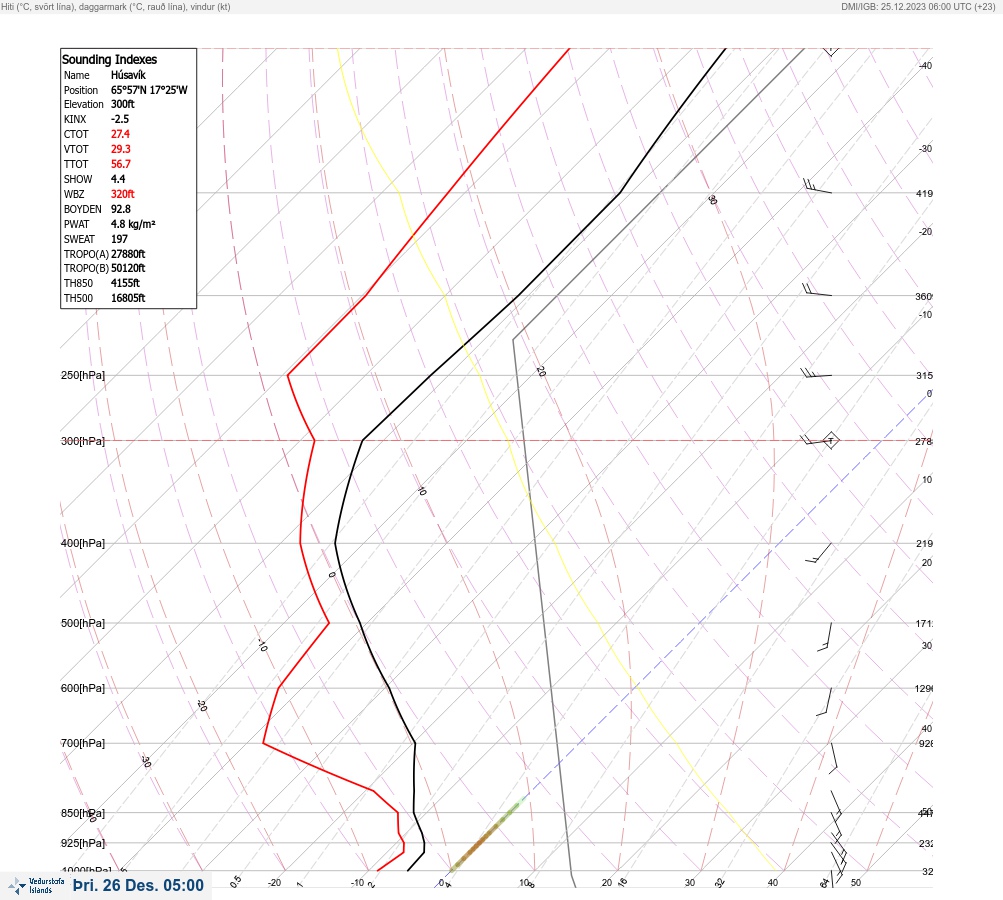
Task: Click the red CTOT value '27.4'
Action: click(x=120, y=134)
